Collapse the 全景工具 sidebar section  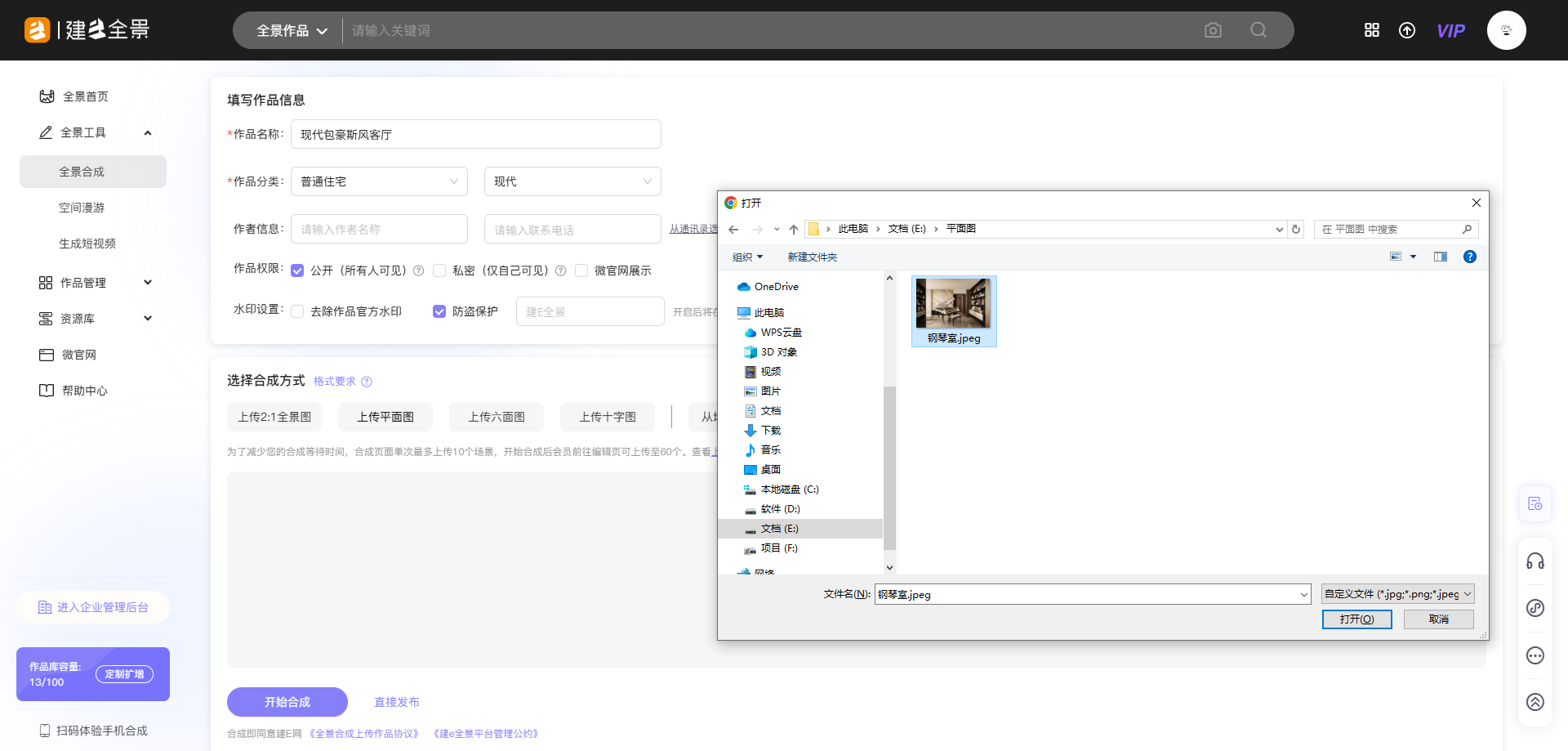click(x=148, y=132)
